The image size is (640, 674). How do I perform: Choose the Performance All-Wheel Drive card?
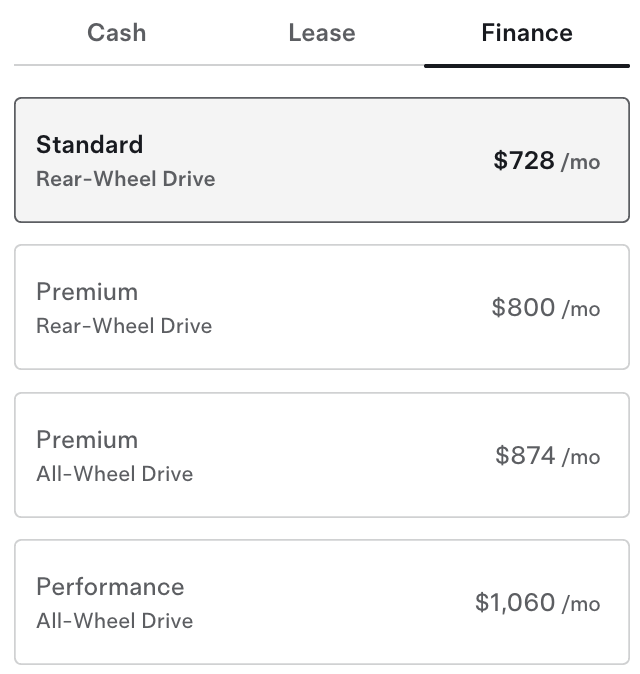321,602
